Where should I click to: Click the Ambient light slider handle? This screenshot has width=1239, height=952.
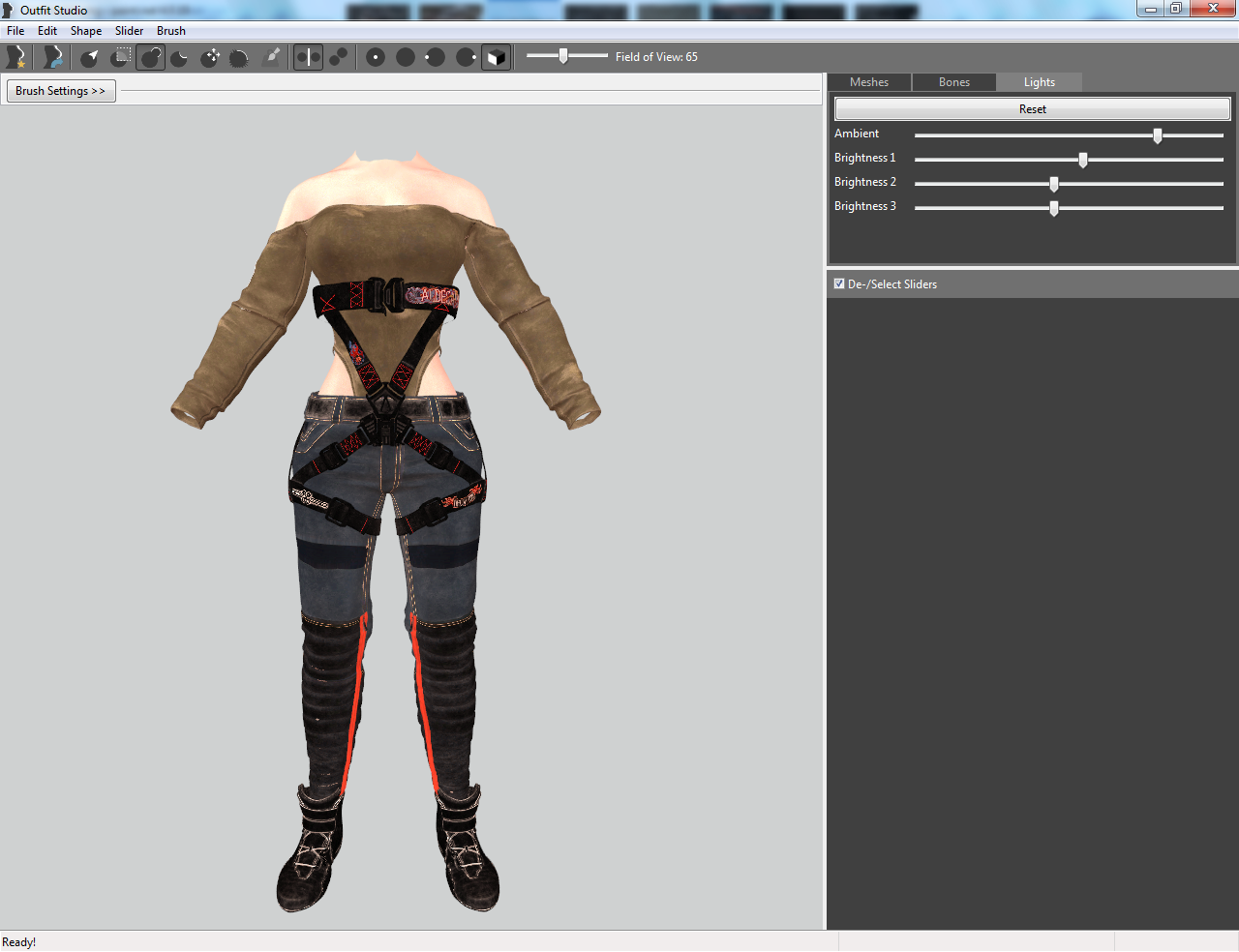point(1158,135)
